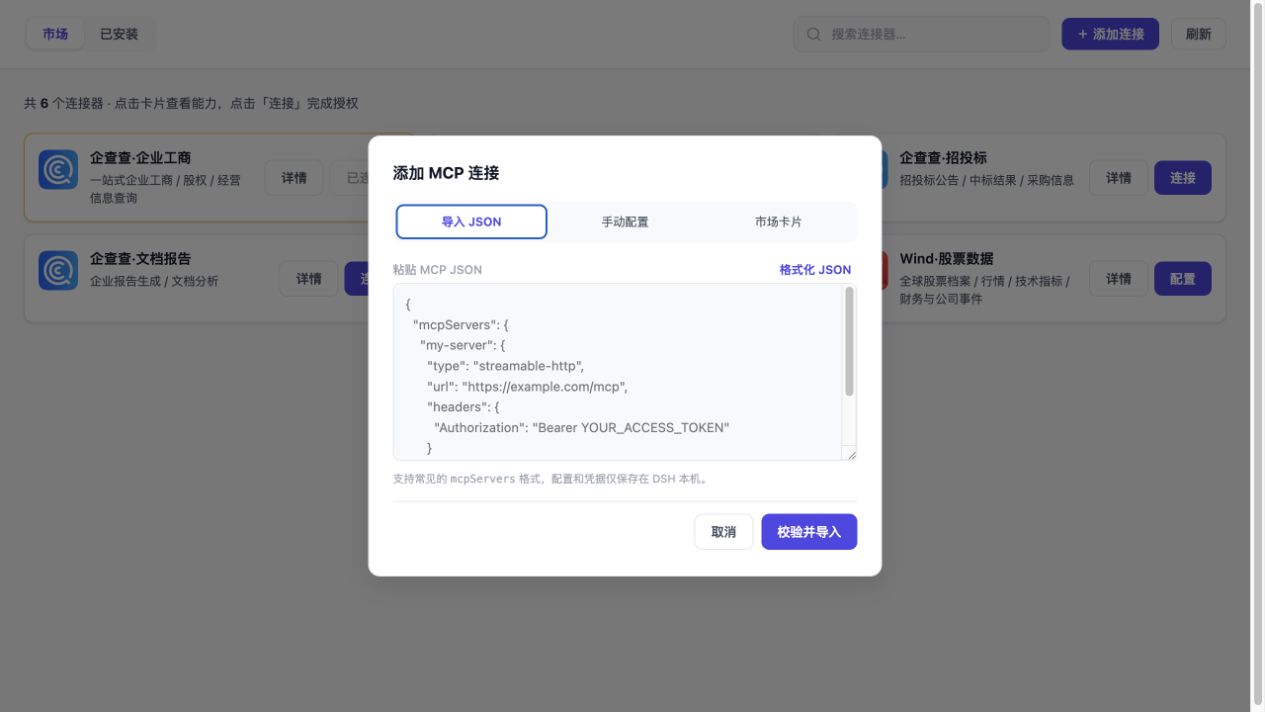Click 配置 for Wind·股票数据
This screenshot has height=712, width=1265.
coord(1183,279)
